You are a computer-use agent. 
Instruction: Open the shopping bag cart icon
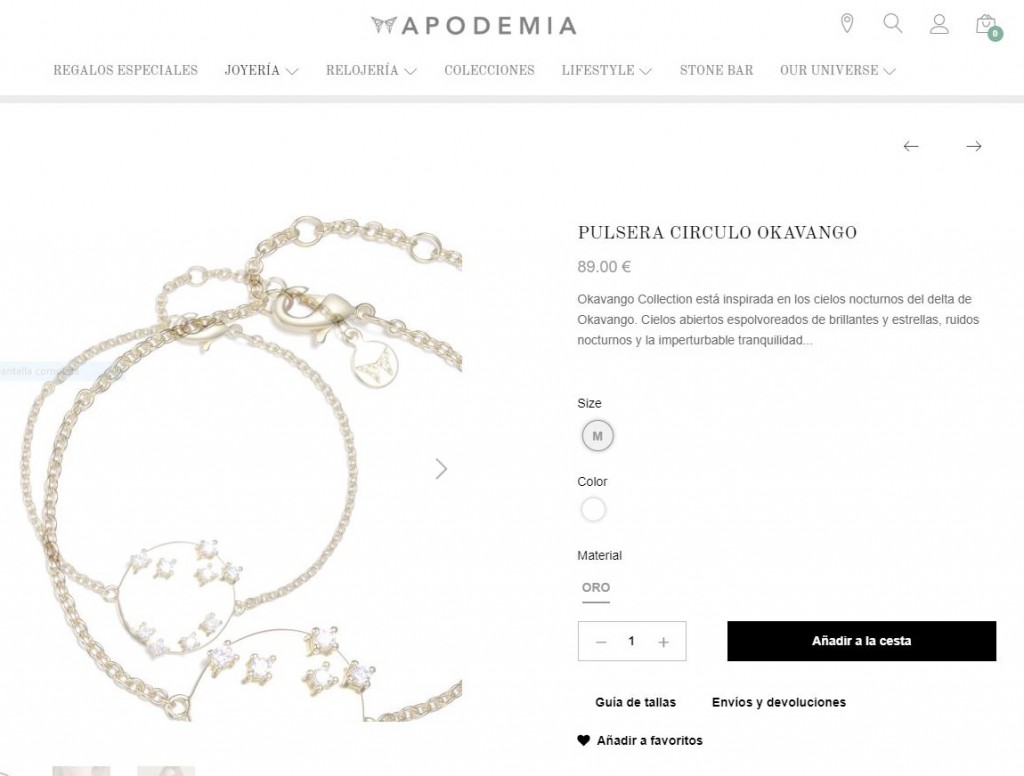pyautogui.click(x=987, y=26)
